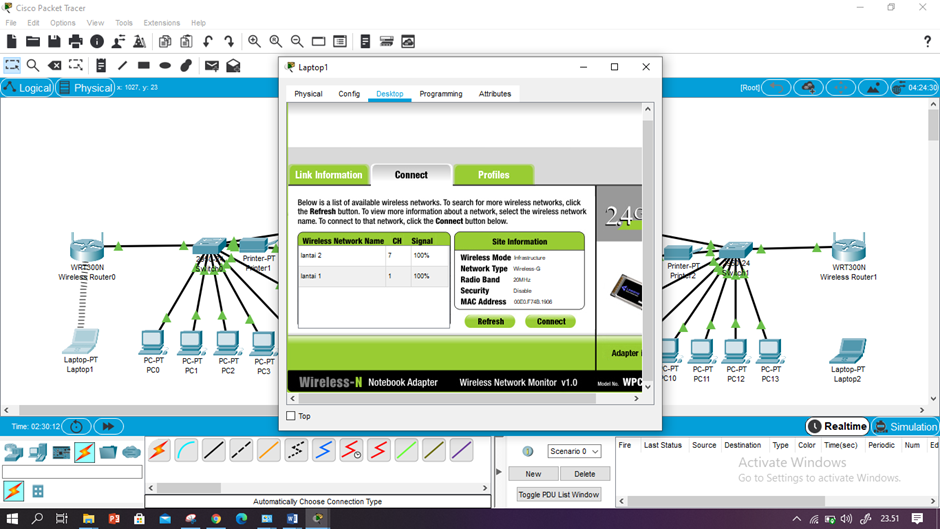Open Word from the taskbar
Image resolution: width=940 pixels, height=529 pixels.
click(x=293, y=519)
